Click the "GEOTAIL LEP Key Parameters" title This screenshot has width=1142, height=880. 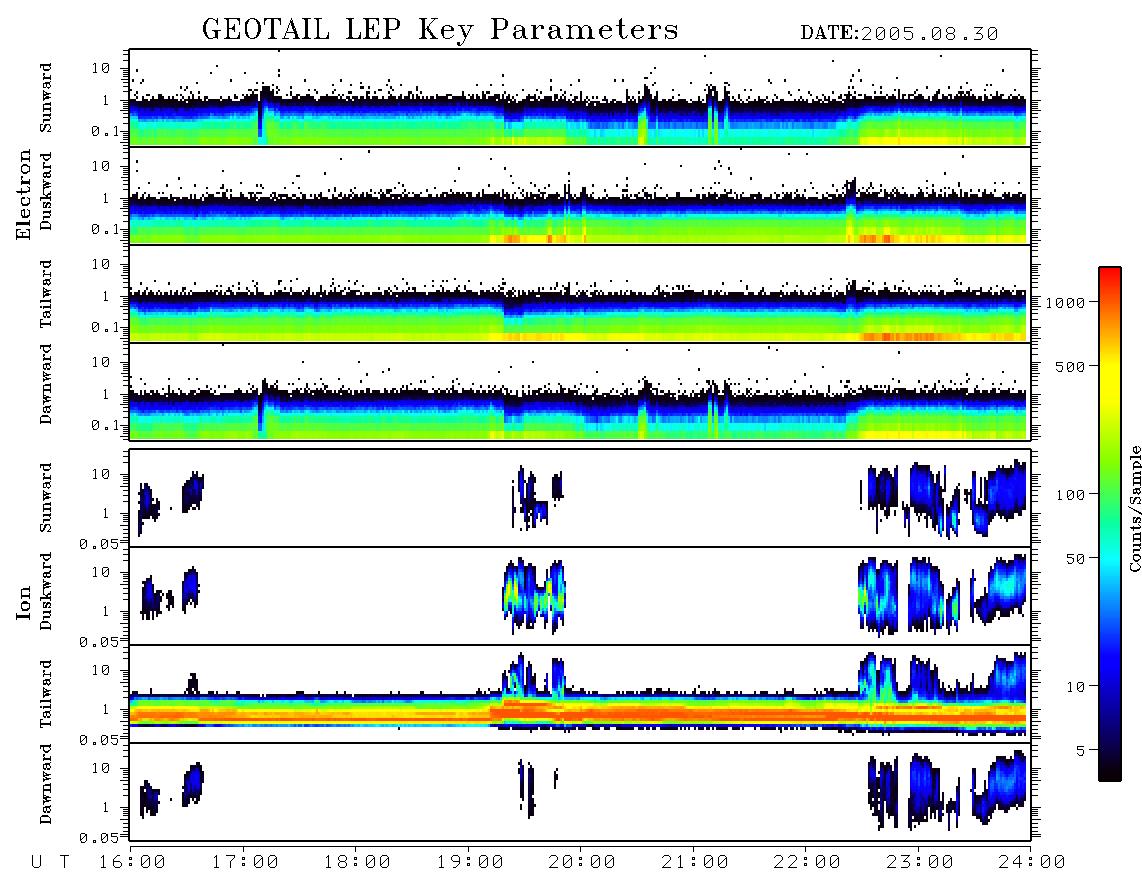pyautogui.click(x=440, y=29)
